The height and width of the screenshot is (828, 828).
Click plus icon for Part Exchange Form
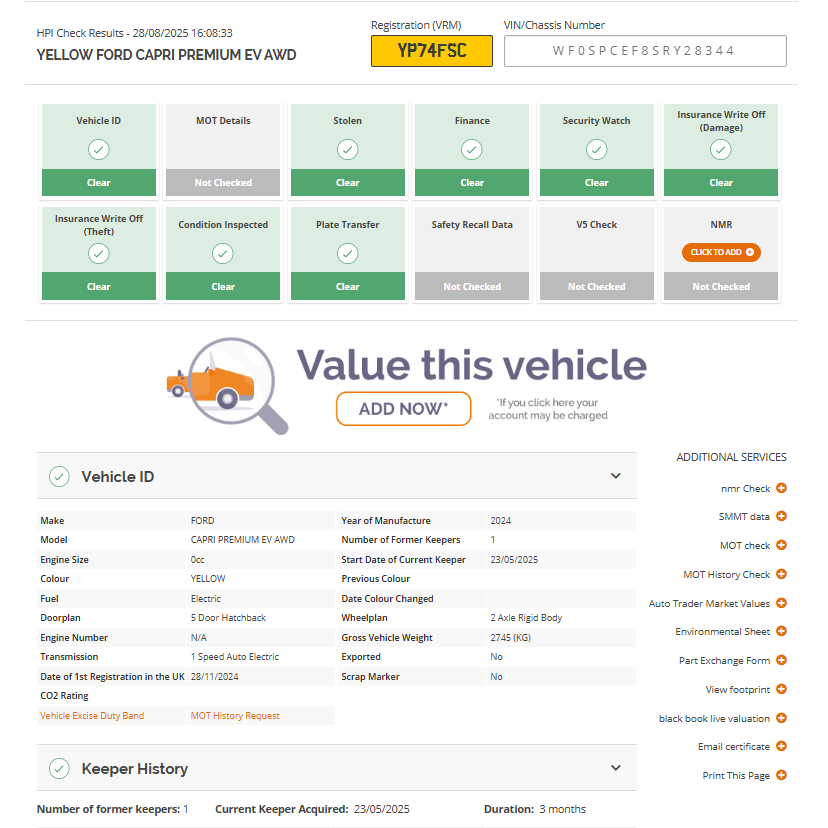782,660
